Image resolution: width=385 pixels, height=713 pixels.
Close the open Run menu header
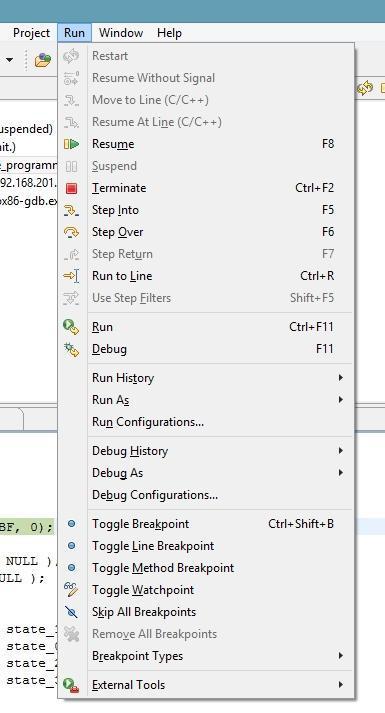(x=75, y=33)
